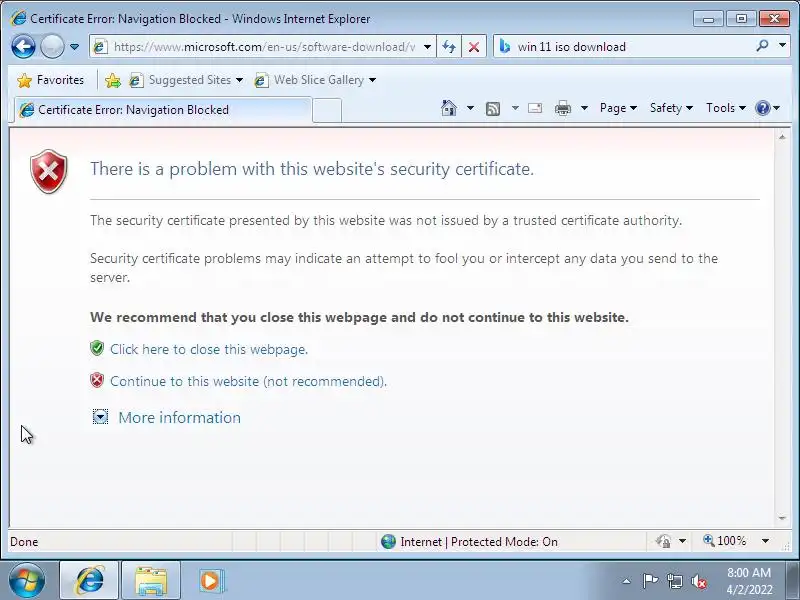Open the Page menu
The width and height of the screenshot is (800, 600).
point(618,108)
